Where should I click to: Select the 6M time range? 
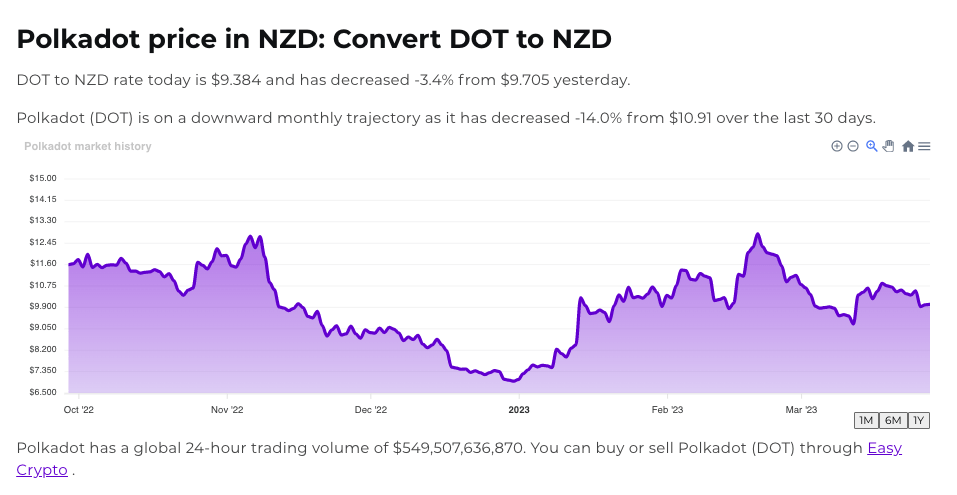pyautogui.click(x=893, y=420)
